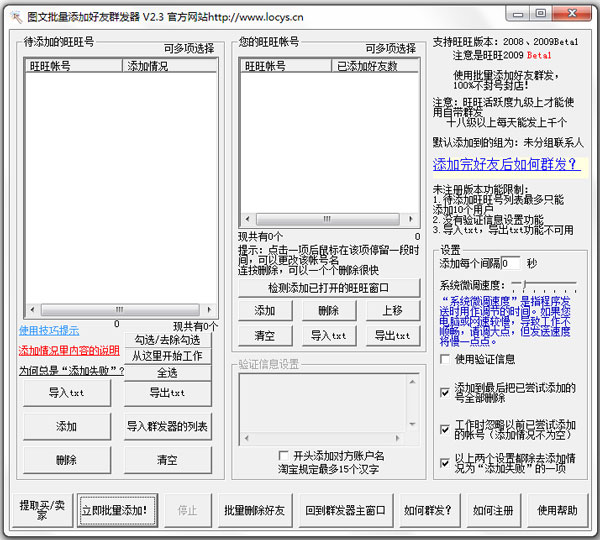Click 添加 under your accounts list

click(265, 310)
